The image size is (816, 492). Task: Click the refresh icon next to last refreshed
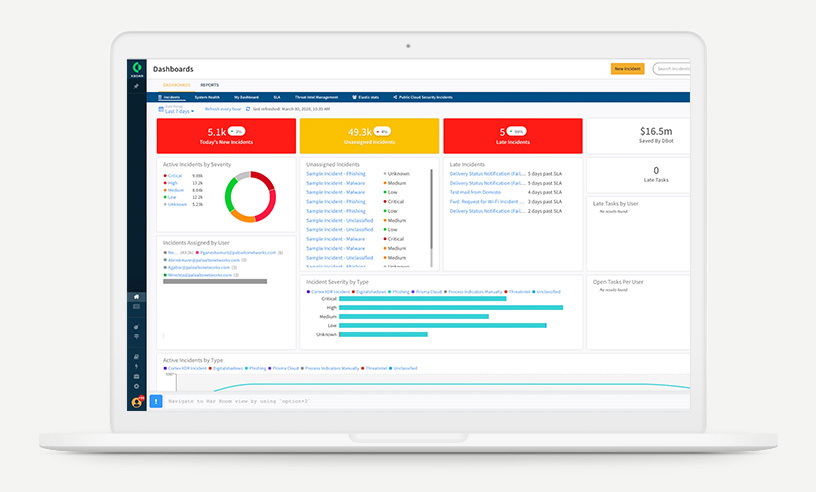pyautogui.click(x=248, y=109)
